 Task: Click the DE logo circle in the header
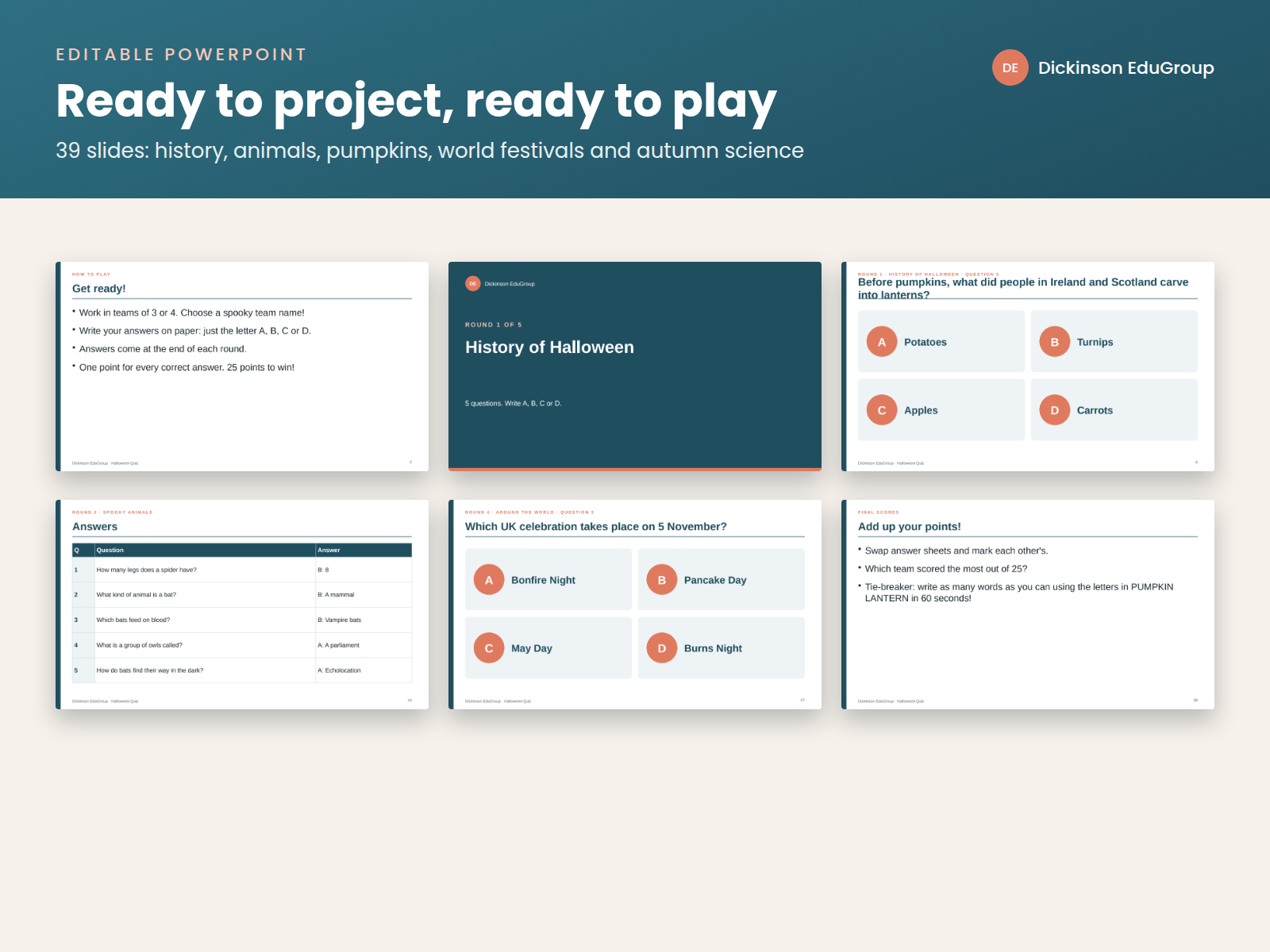[1010, 67]
